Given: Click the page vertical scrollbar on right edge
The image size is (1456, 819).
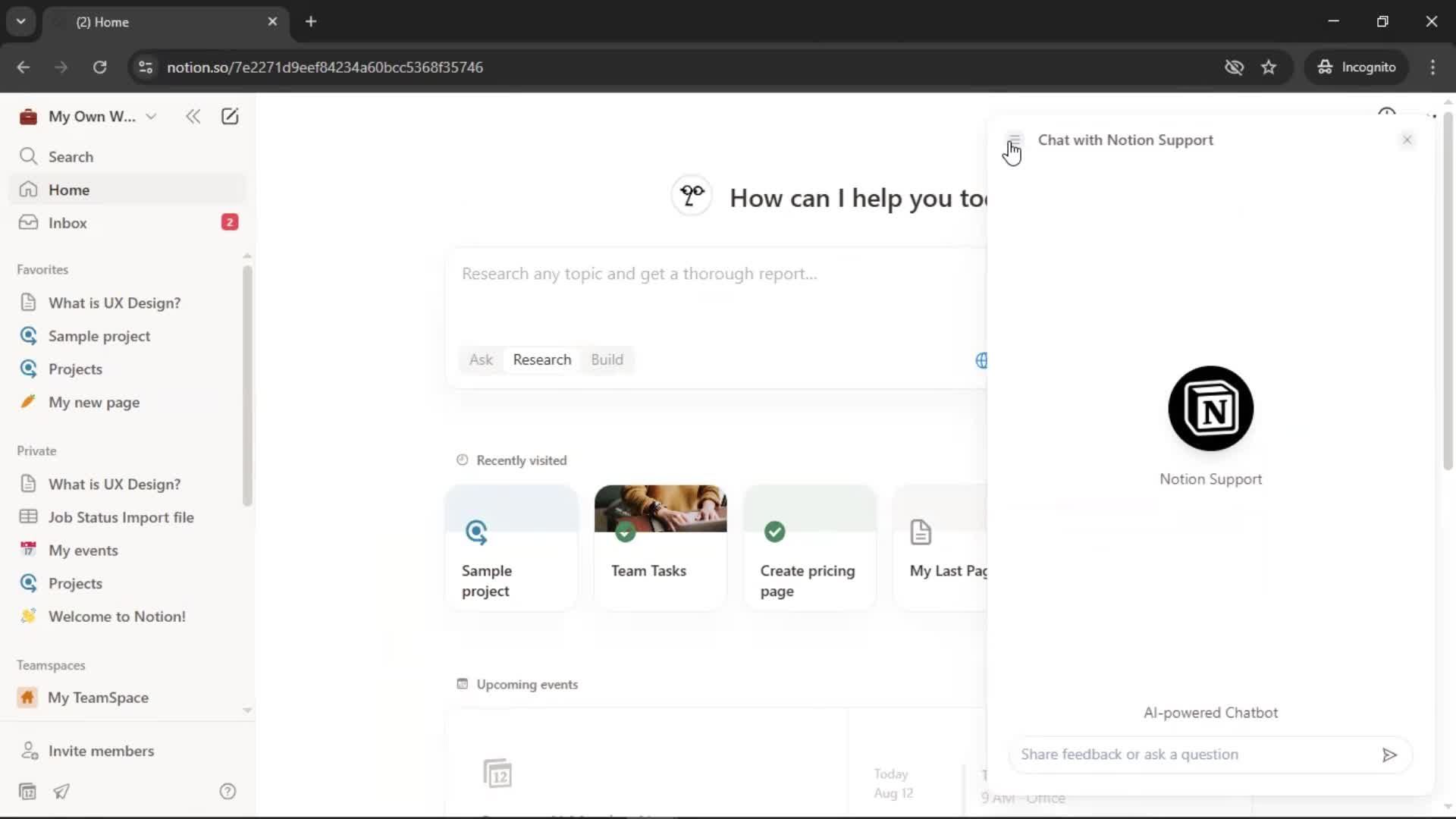Looking at the screenshot, I should [x=1448, y=291].
